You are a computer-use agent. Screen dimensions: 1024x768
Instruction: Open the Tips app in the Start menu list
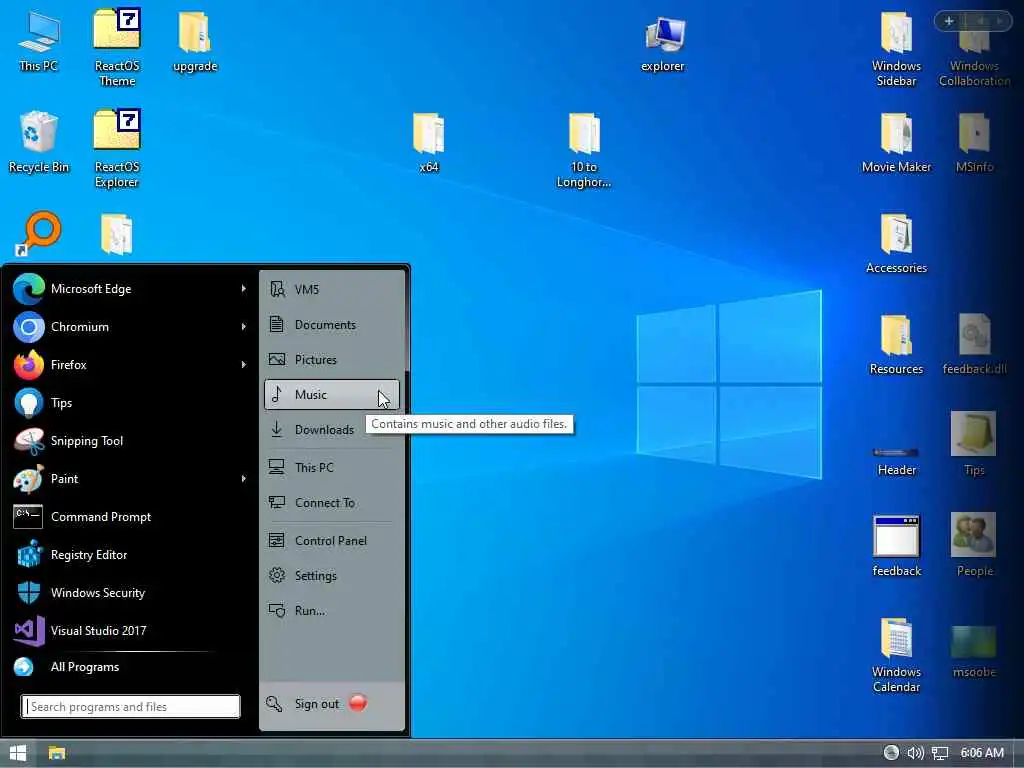coord(129,402)
